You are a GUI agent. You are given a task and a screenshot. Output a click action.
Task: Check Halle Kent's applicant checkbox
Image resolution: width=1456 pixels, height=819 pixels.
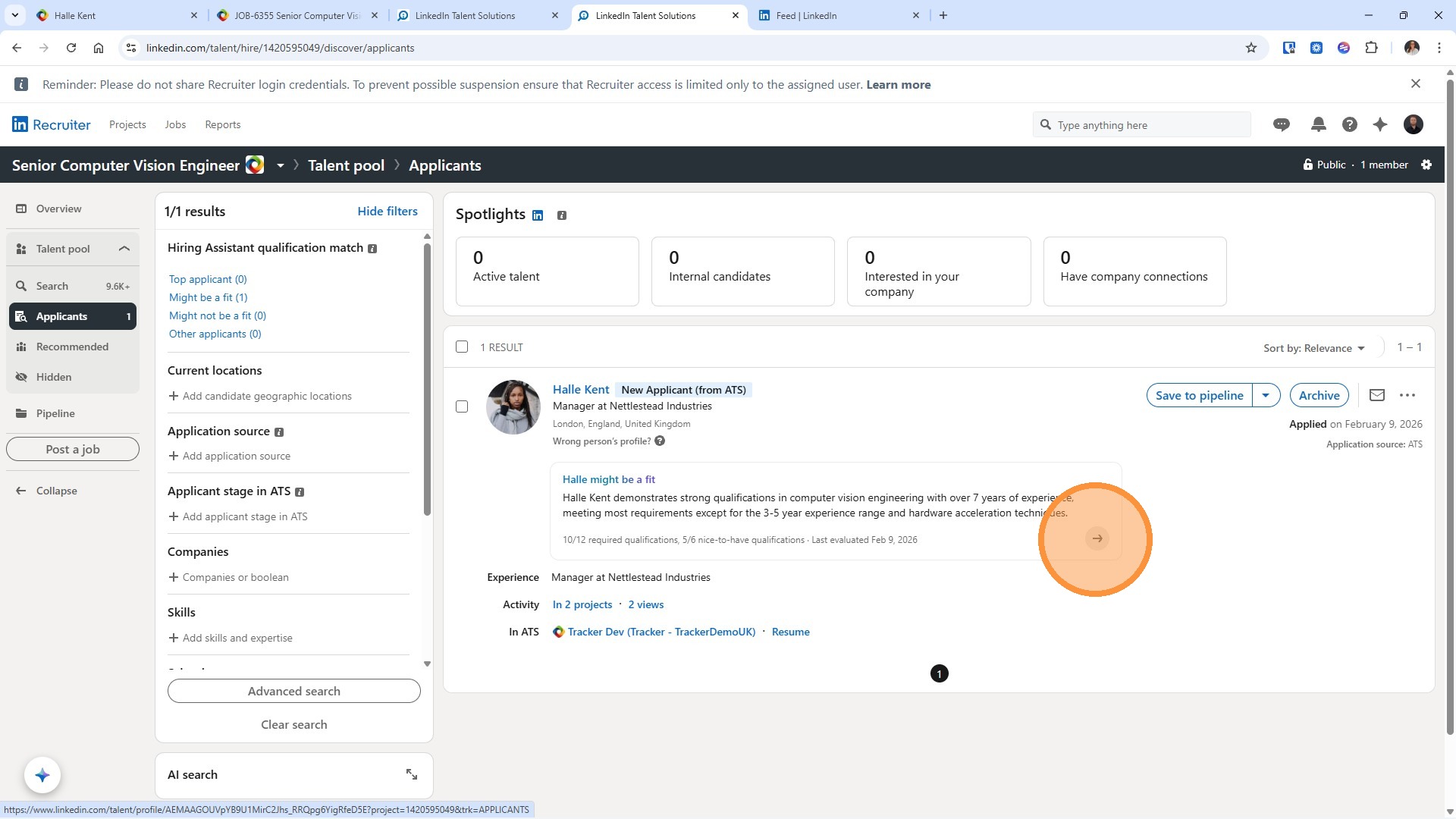pos(462,406)
